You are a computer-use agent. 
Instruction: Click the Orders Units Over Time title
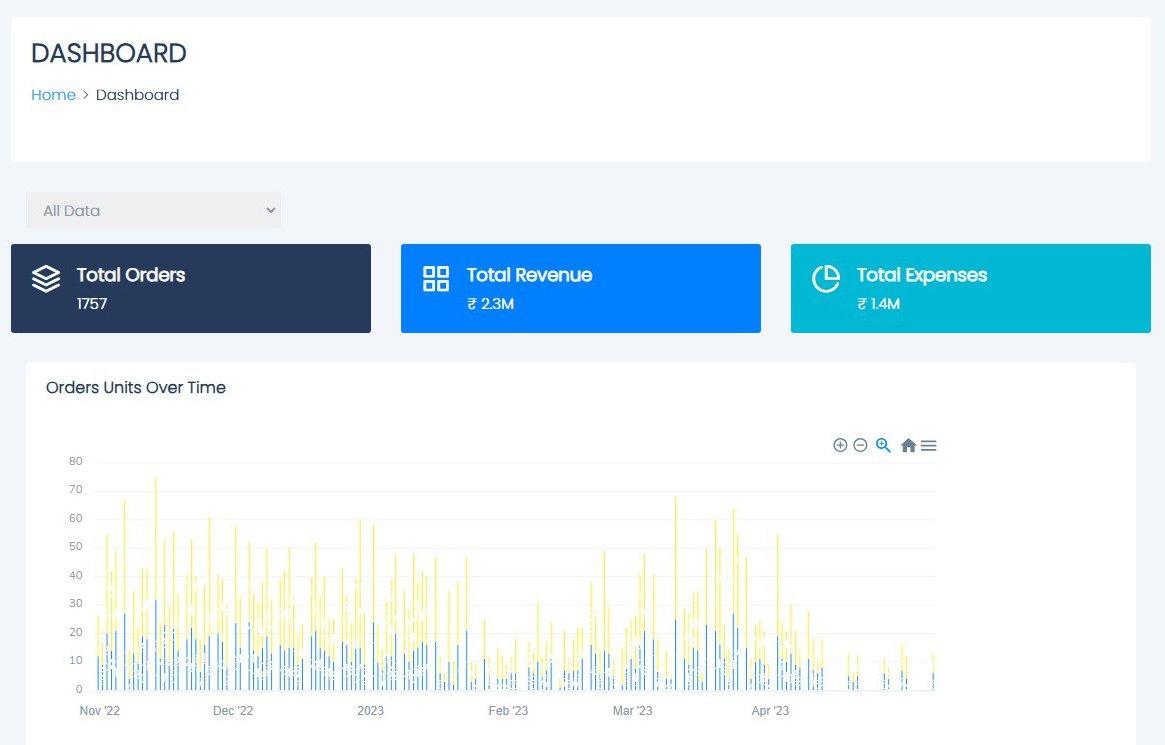tap(136, 387)
